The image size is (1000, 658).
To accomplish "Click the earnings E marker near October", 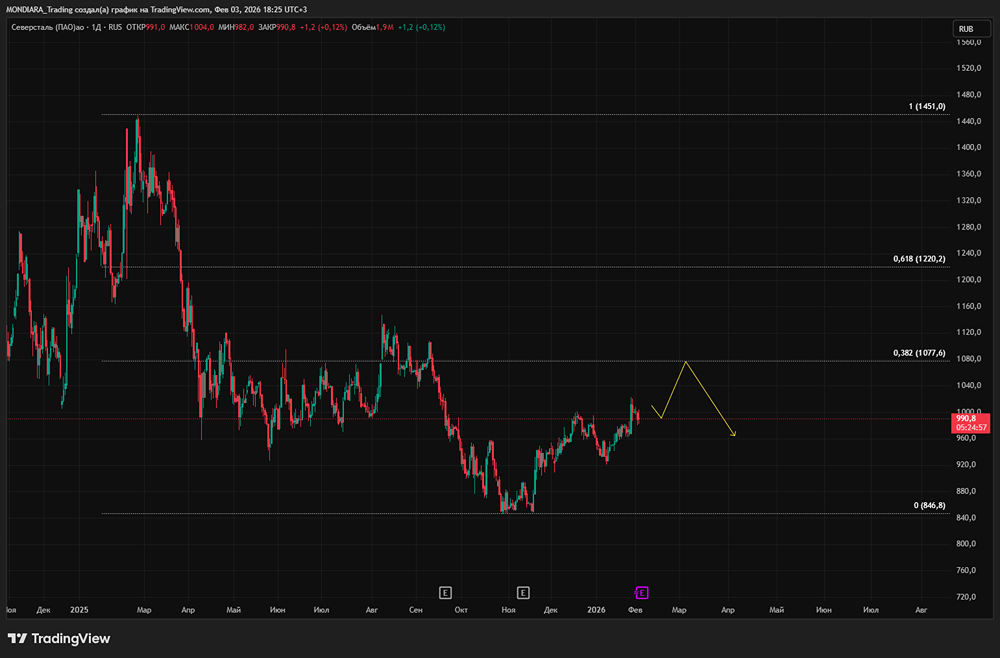I will 446,592.
